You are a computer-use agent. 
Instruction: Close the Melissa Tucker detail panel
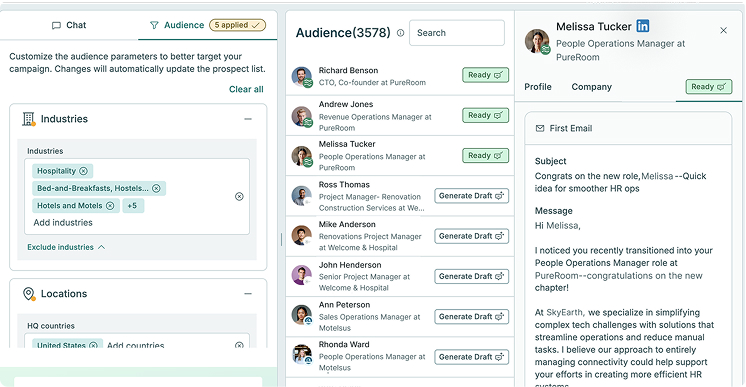click(x=724, y=30)
